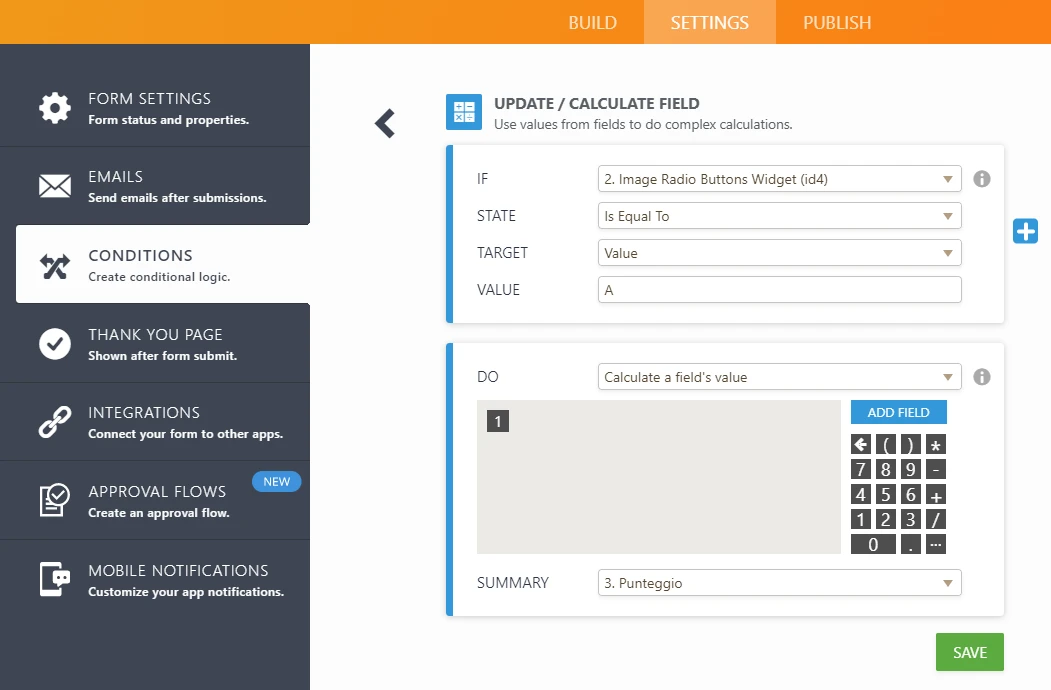Open the IF field dropdown
The width and height of the screenshot is (1051, 690).
779,179
